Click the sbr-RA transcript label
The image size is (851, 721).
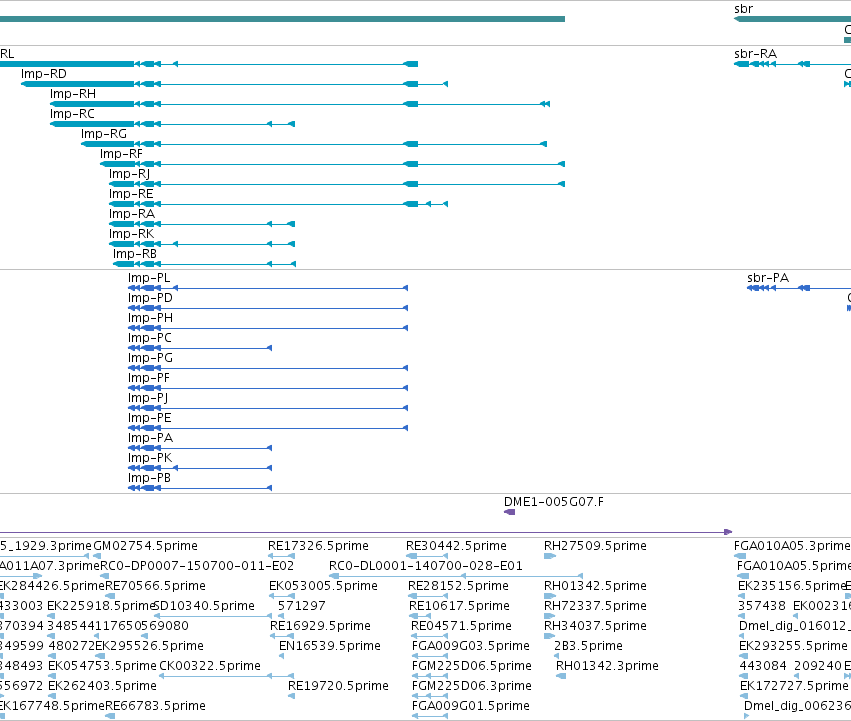point(755,54)
